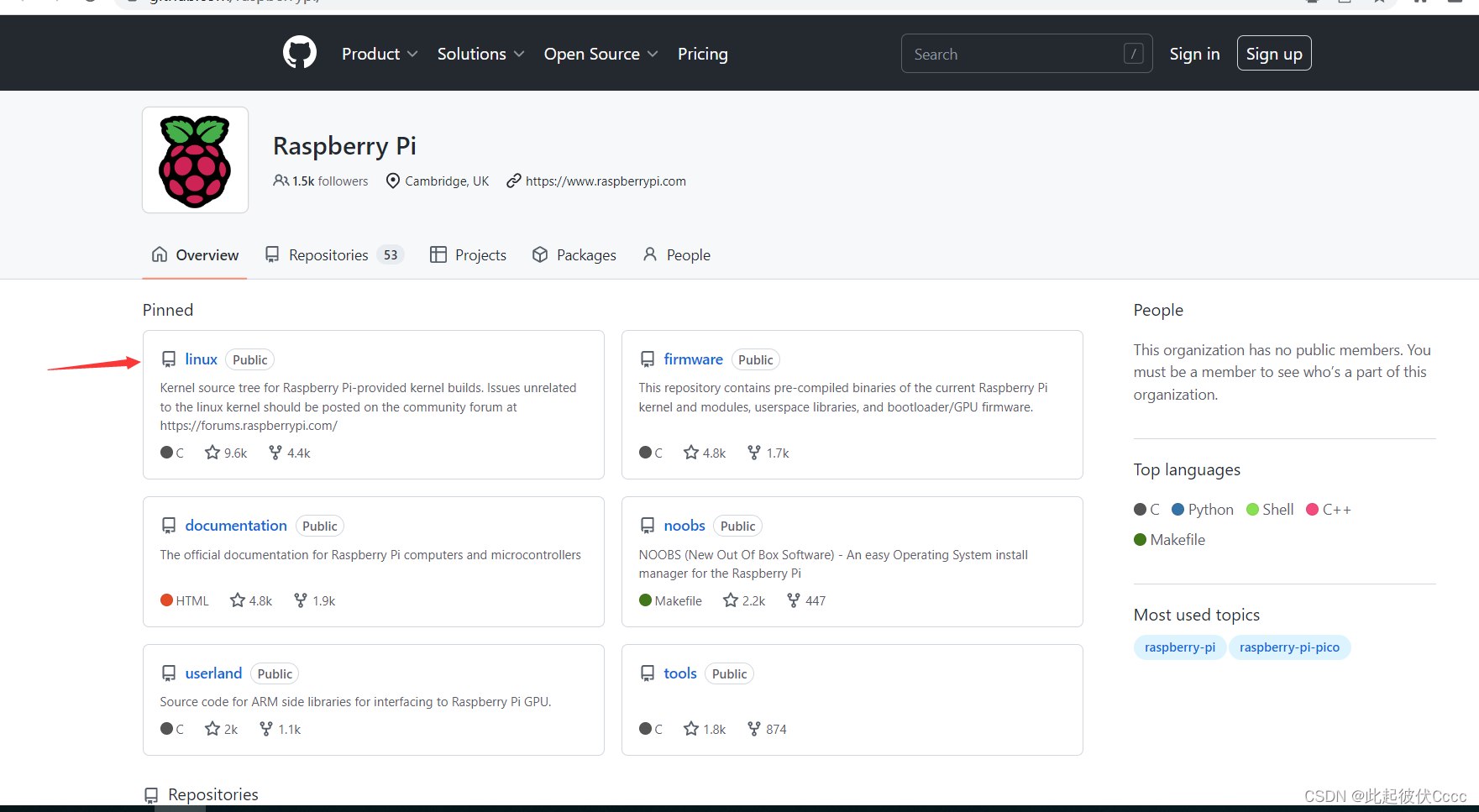View tools forks 874

tap(767, 729)
